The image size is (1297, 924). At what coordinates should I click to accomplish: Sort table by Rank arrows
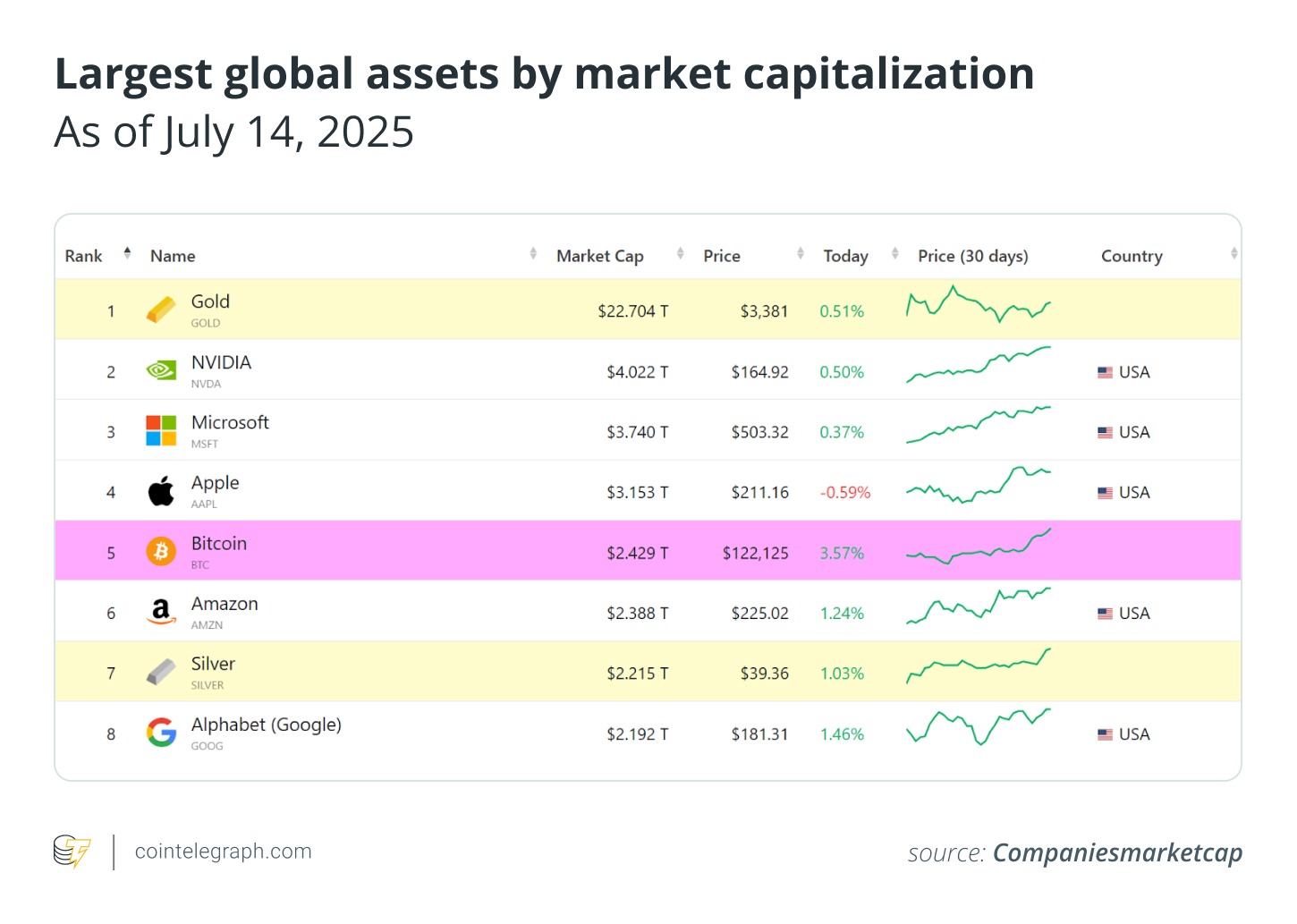(x=127, y=253)
